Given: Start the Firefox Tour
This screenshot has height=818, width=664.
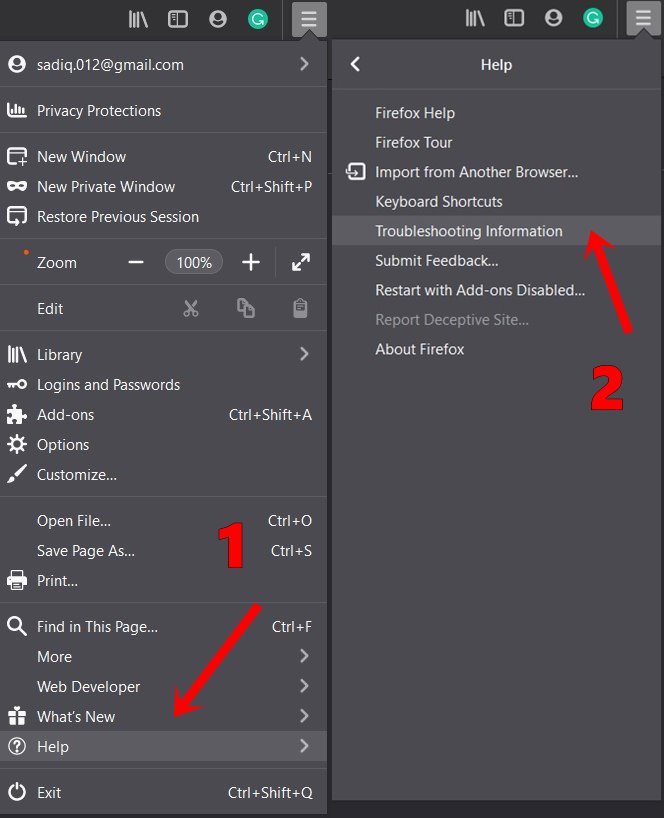Looking at the screenshot, I should 497,142.
